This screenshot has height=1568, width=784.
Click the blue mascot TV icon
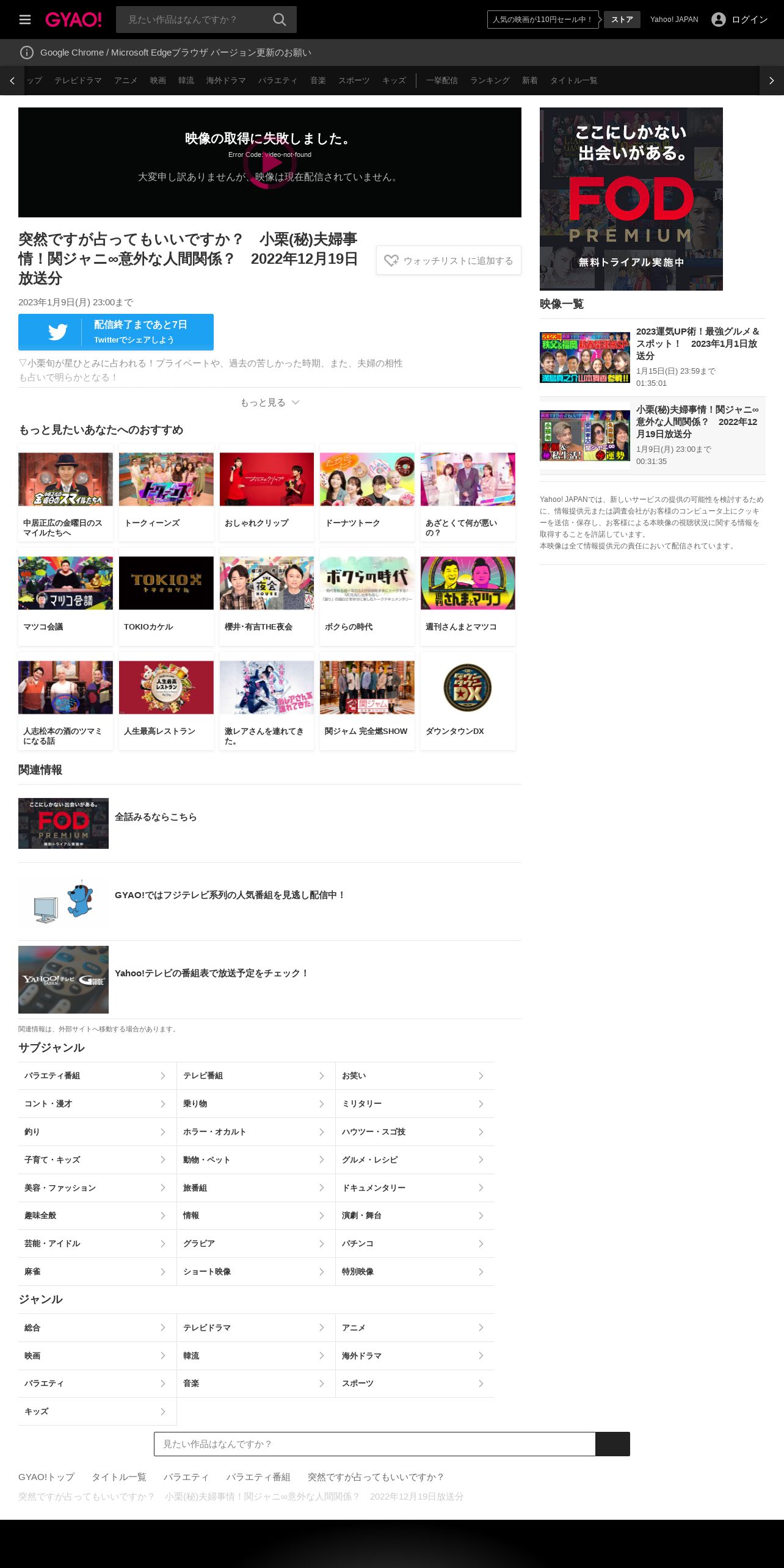point(64,901)
